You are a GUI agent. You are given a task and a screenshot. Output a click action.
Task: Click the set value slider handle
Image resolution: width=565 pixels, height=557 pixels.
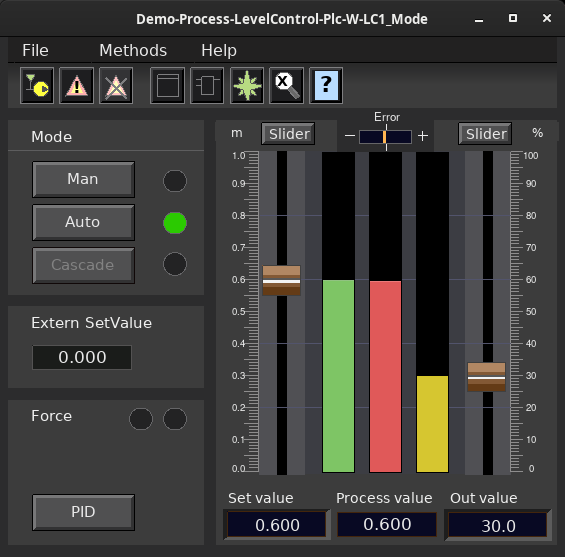pos(281,281)
